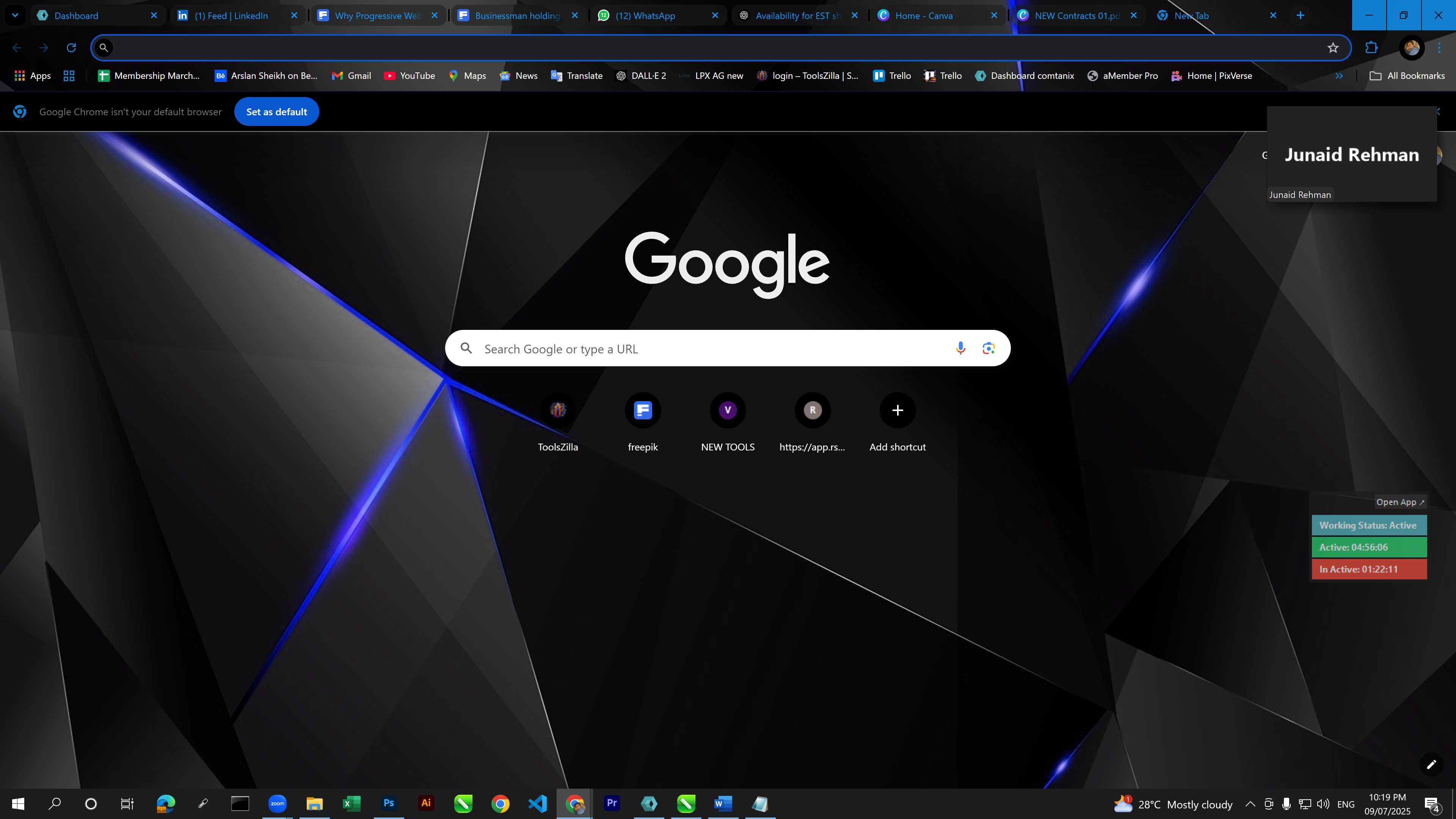Open the Dashboard comtanix bookmark
Image resolution: width=1456 pixels, height=819 pixels.
pos(1025,76)
